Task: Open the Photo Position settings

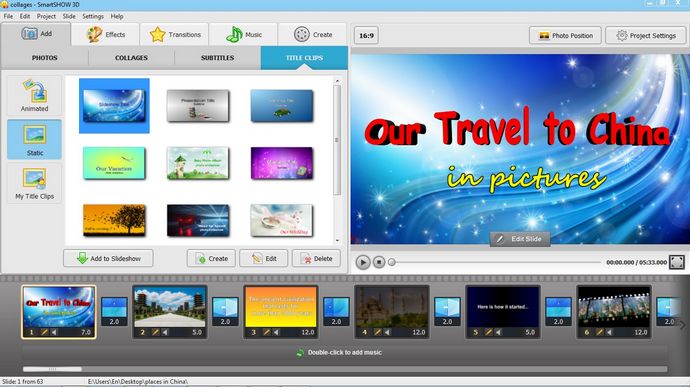Action: click(565, 36)
